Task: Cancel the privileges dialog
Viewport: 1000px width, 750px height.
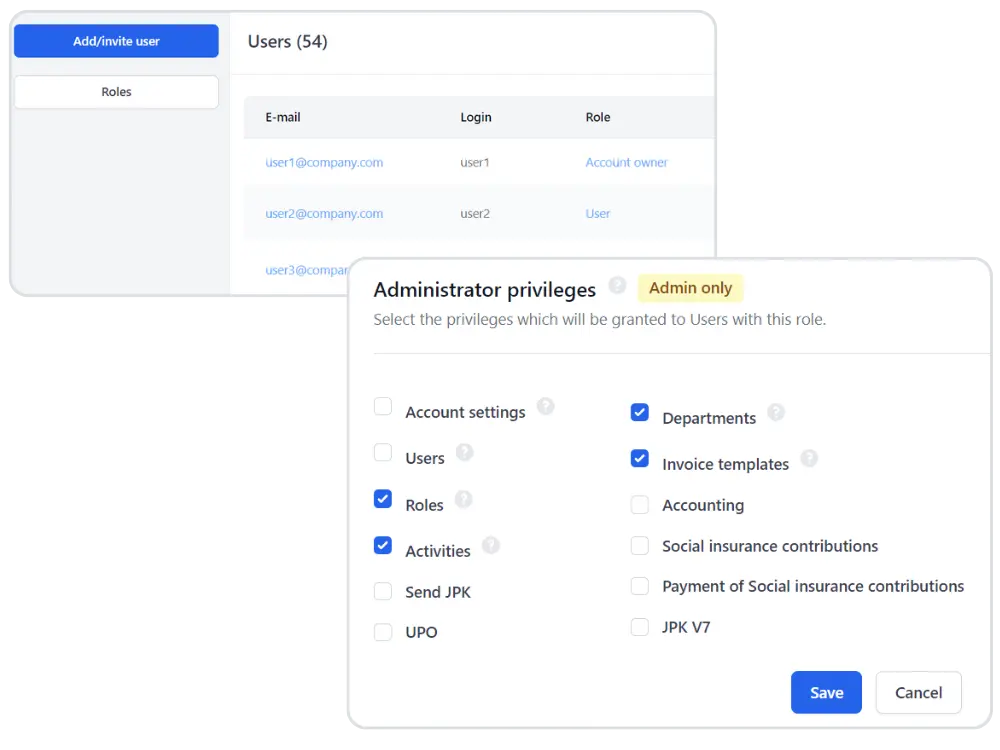Action: pos(918,692)
